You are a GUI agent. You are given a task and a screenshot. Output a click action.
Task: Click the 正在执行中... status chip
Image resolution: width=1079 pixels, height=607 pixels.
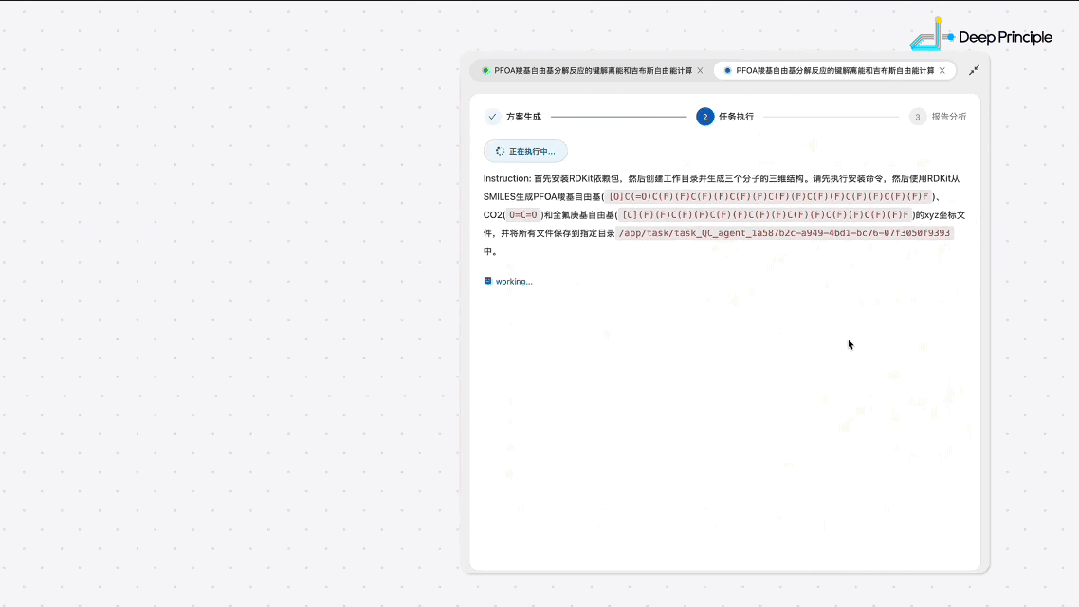526,151
